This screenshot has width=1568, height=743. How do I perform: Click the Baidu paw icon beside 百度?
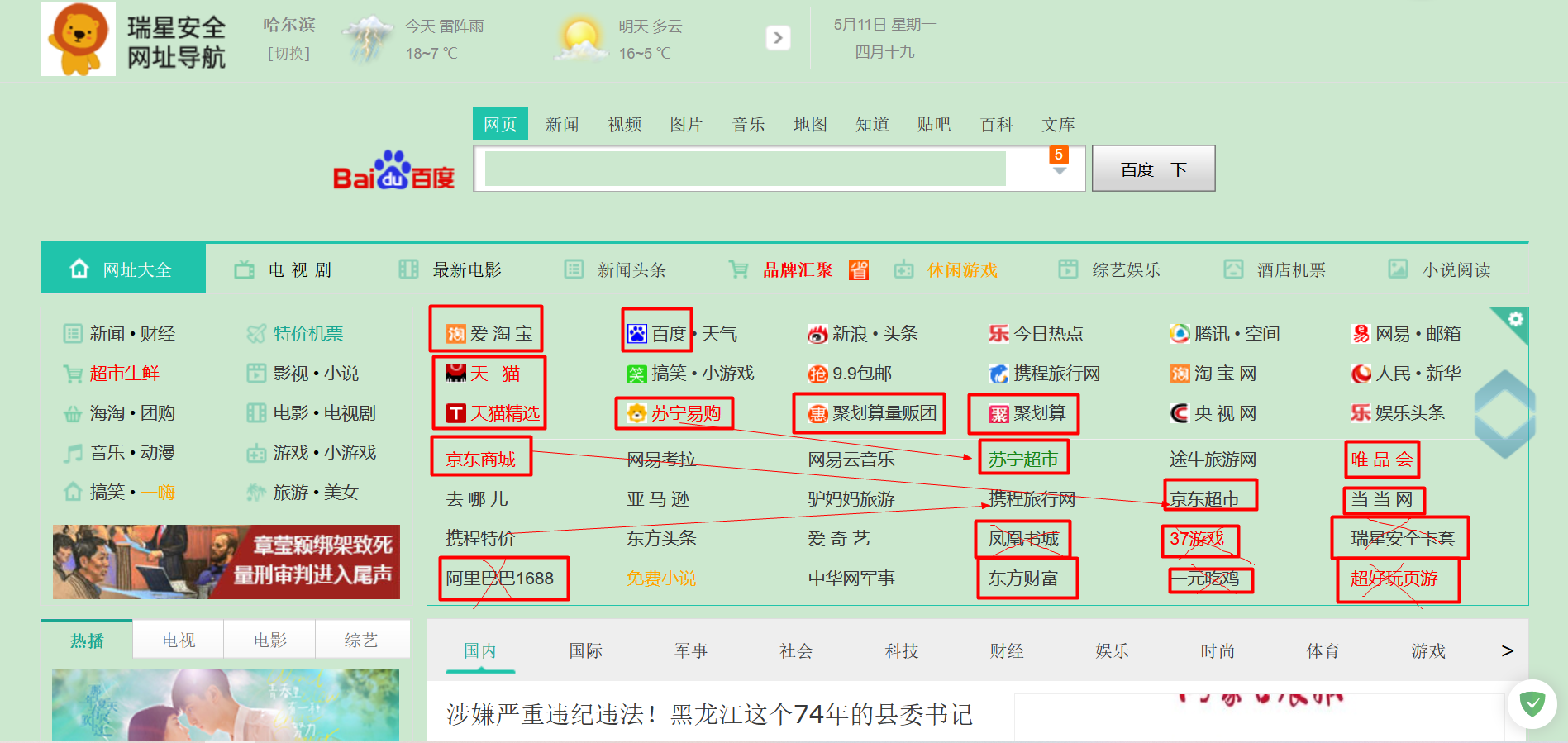pyautogui.click(x=636, y=334)
